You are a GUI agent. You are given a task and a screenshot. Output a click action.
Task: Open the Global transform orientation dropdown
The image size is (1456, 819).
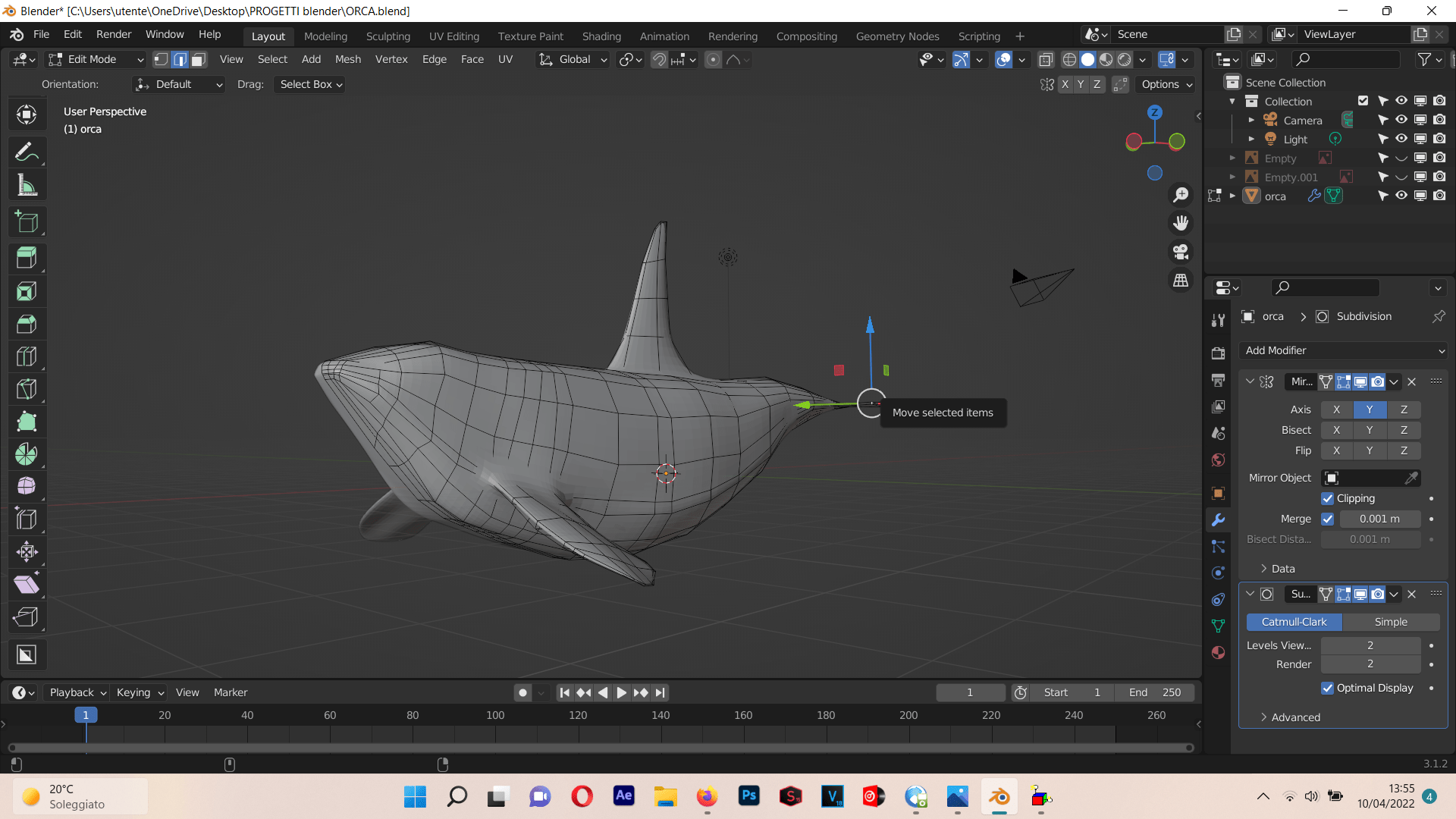point(573,59)
